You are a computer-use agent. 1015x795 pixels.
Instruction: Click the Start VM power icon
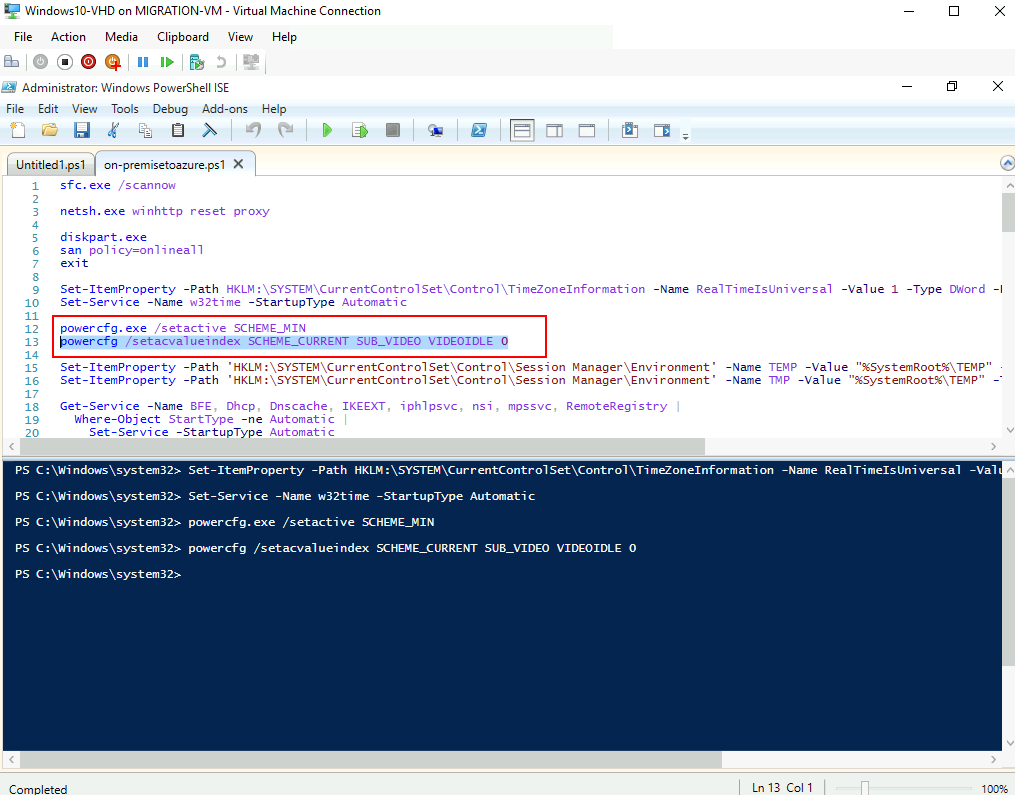pos(40,62)
